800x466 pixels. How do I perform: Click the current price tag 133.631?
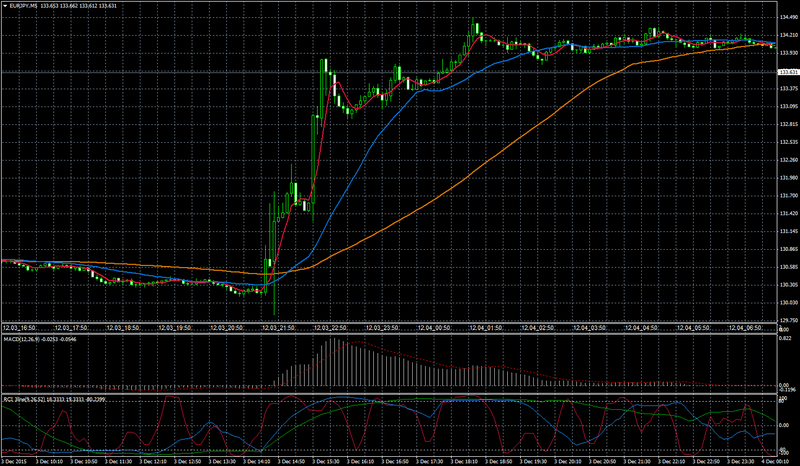coord(788,72)
